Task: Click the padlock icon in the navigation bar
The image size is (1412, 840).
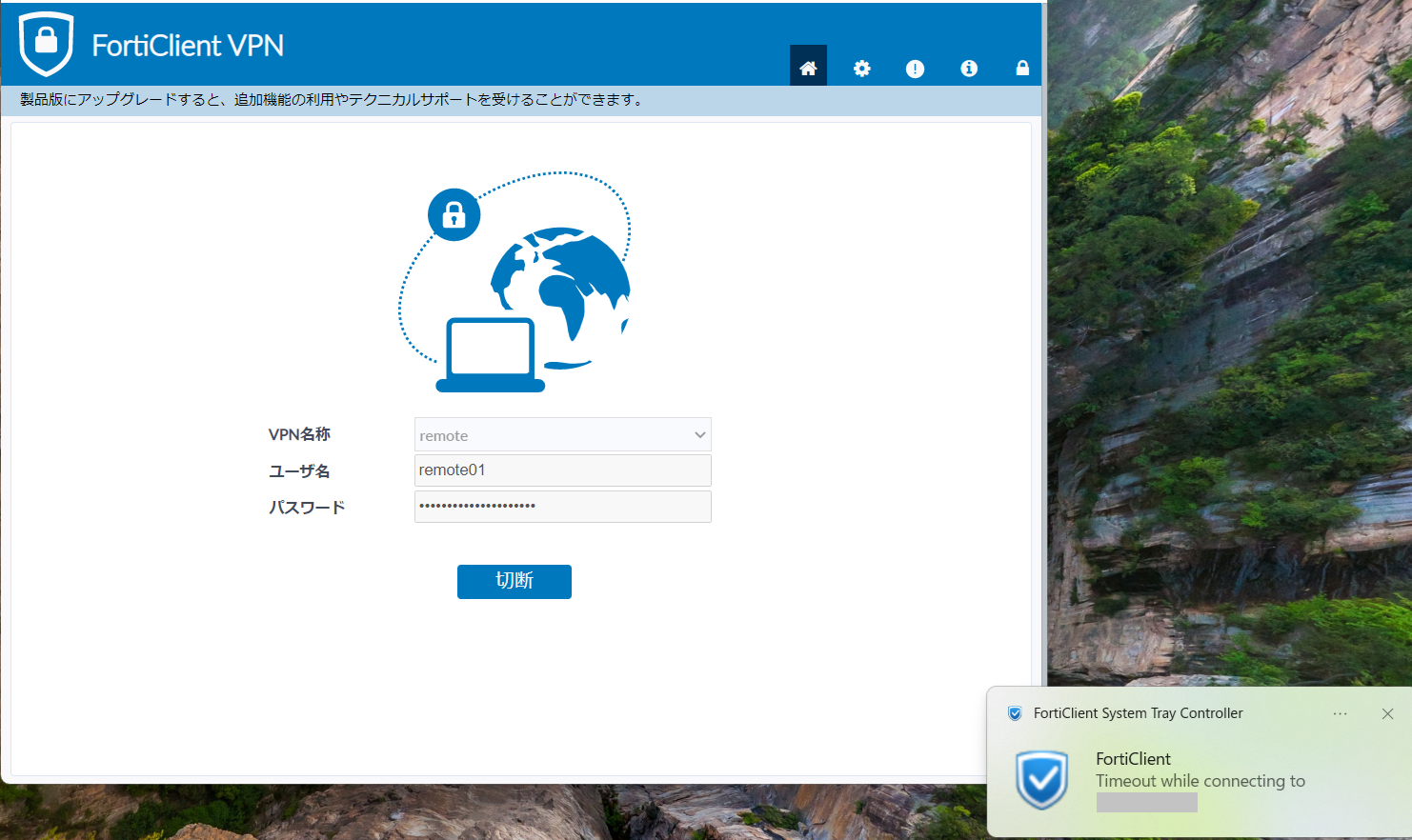Action: pos(1021,68)
